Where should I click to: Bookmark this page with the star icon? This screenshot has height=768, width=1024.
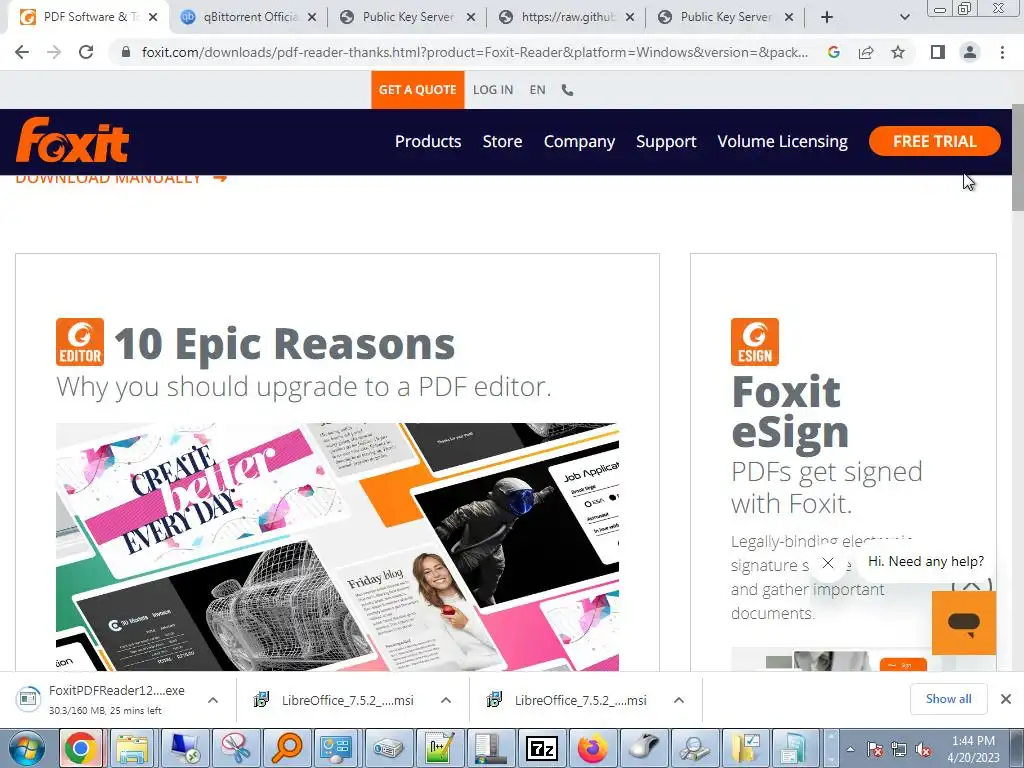coord(898,52)
